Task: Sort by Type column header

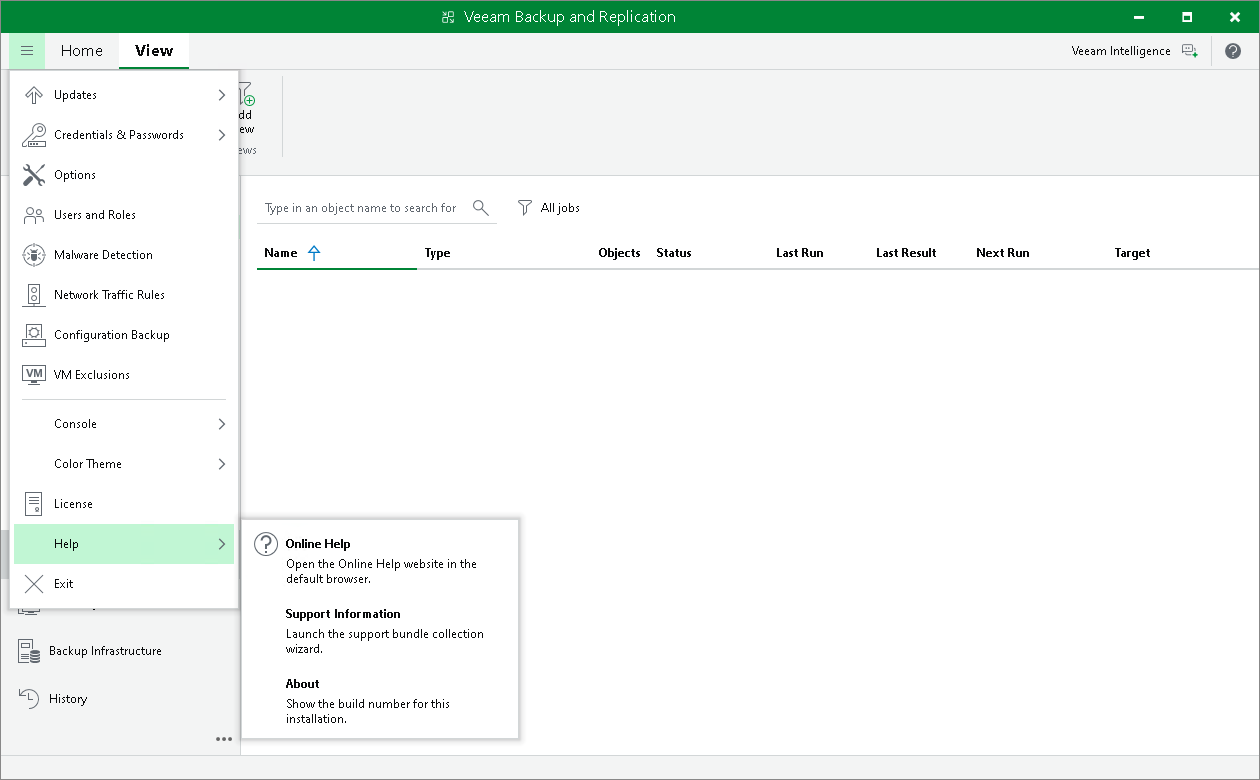Action: point(437,253)
